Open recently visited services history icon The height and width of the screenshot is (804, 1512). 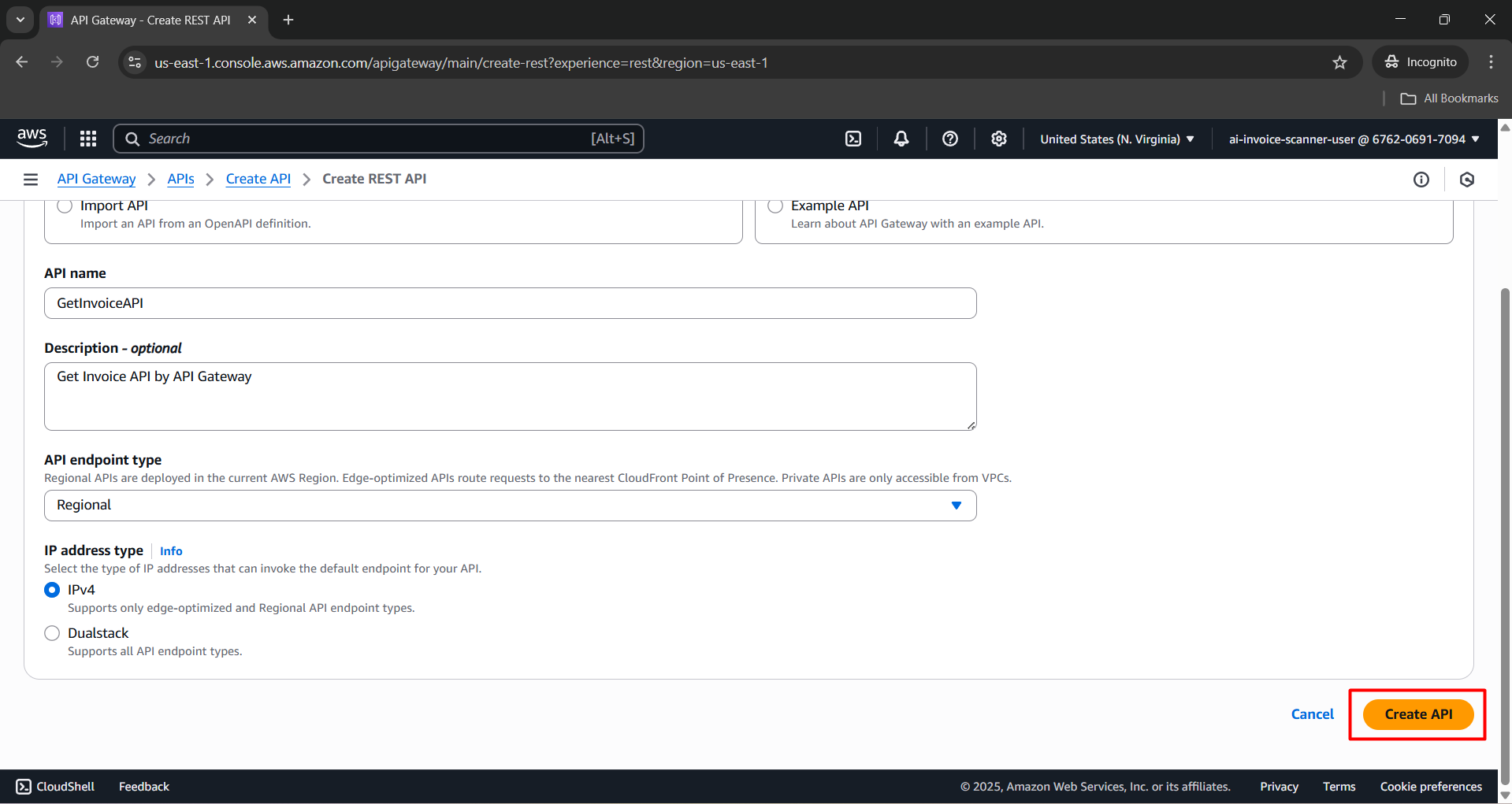[x=1467, y=179]
